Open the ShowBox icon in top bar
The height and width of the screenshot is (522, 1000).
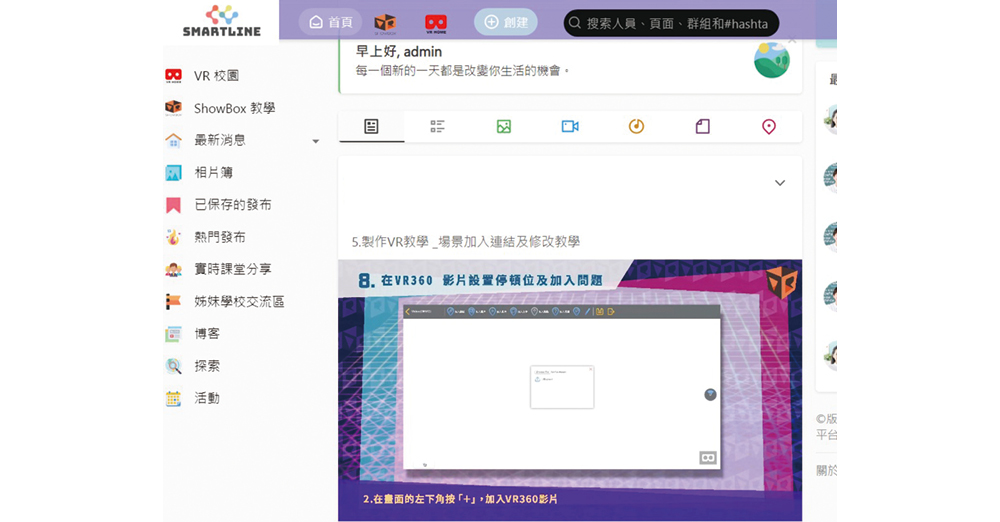pyautogui.click(x=385, y=24)
